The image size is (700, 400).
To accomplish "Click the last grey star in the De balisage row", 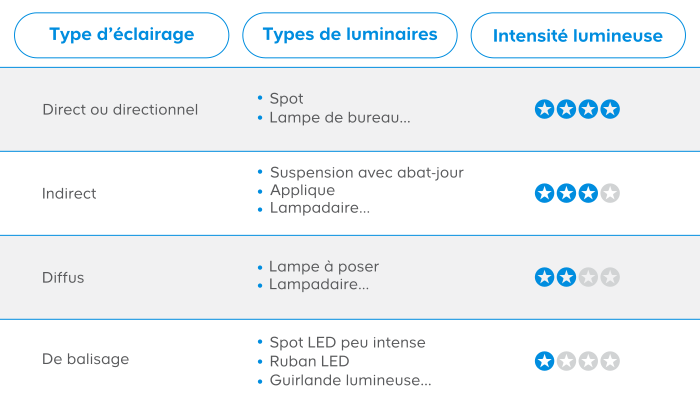I will [x=610, y=361].
